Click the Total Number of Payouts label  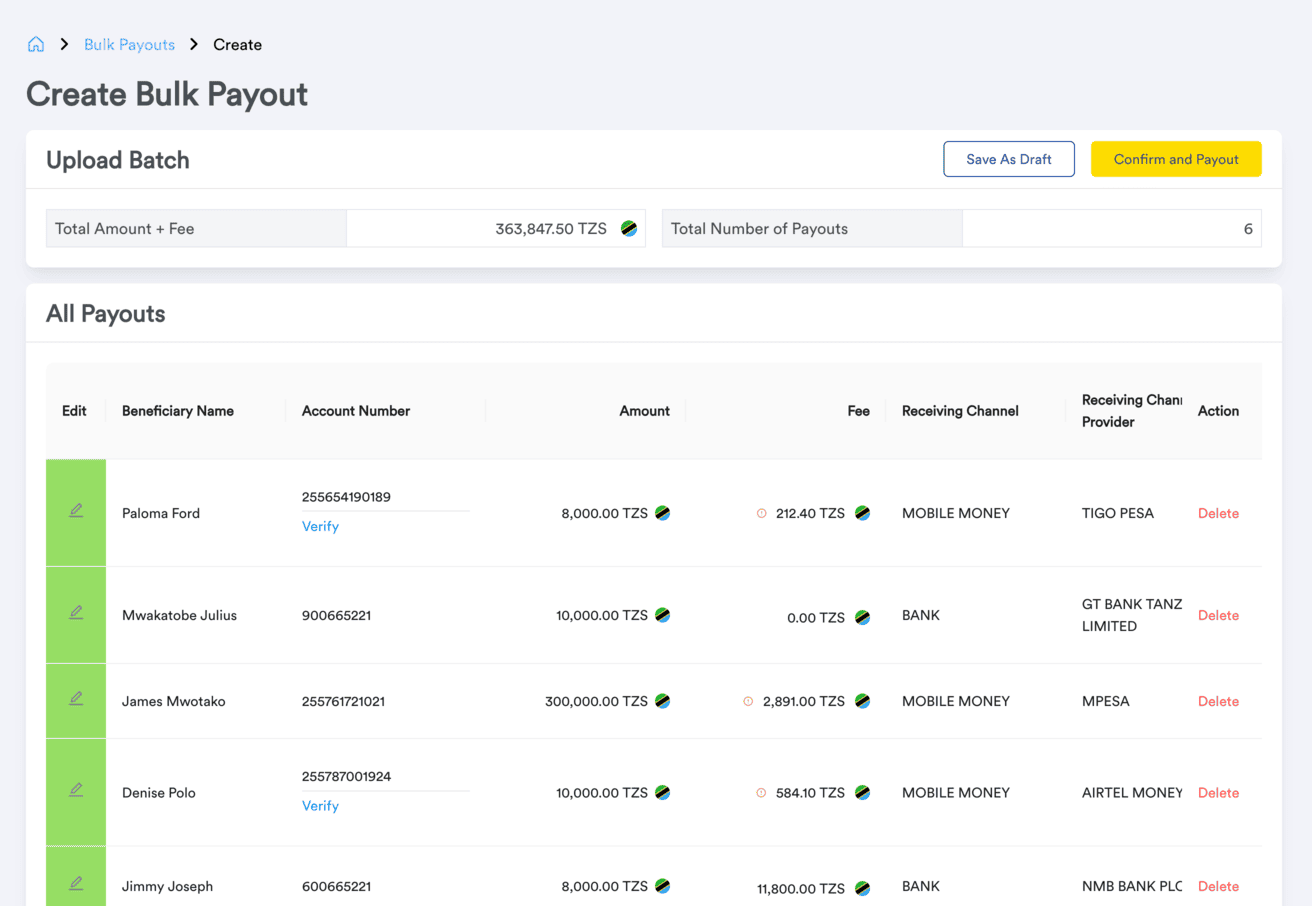(759, 229)
